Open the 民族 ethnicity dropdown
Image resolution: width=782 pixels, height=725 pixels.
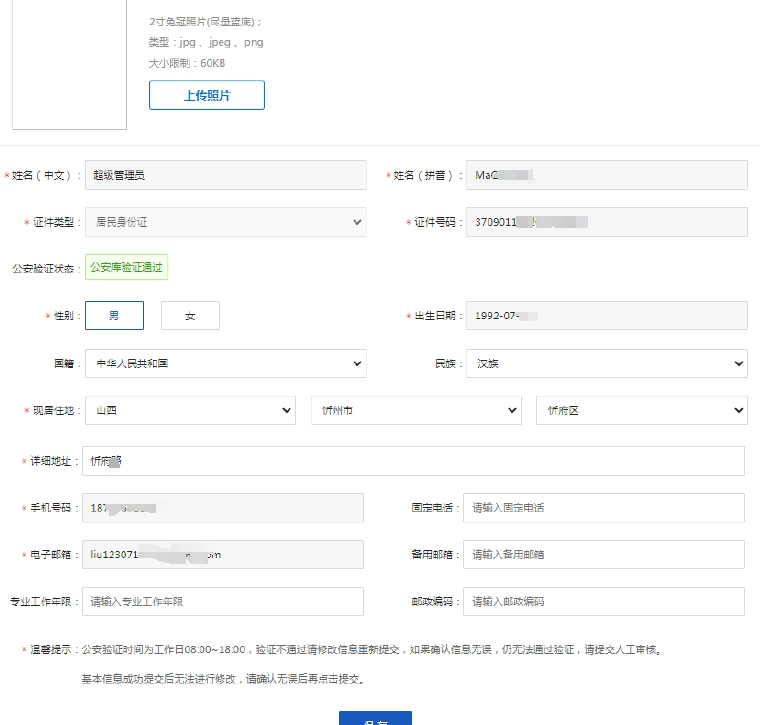tap(606, 363)
